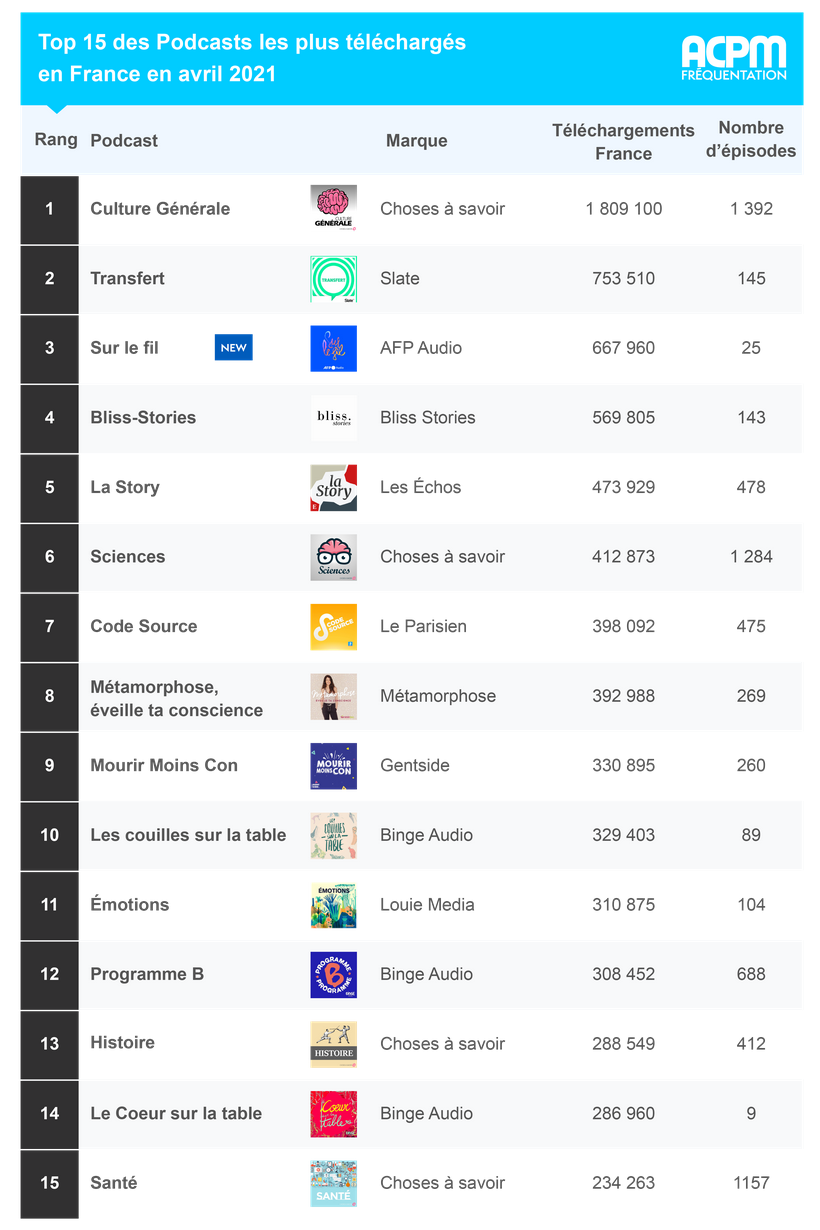Click the La Story podcast logo
This screenshot has height=1230, width=820.
click(333, 487)
